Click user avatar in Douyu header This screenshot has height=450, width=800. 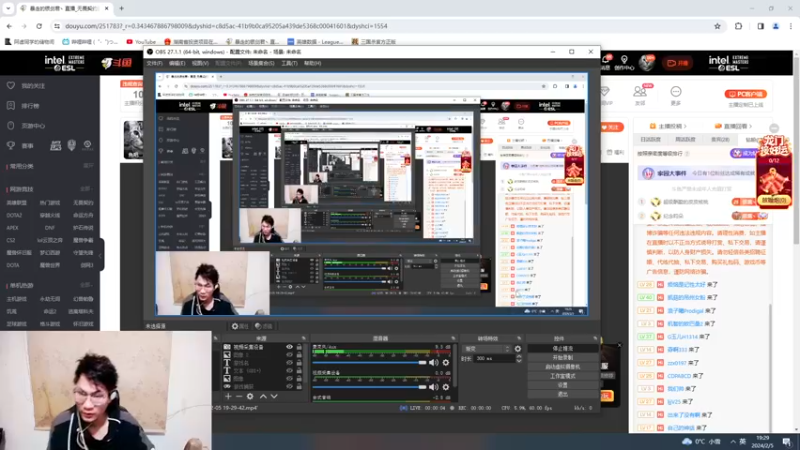(647, 62)
